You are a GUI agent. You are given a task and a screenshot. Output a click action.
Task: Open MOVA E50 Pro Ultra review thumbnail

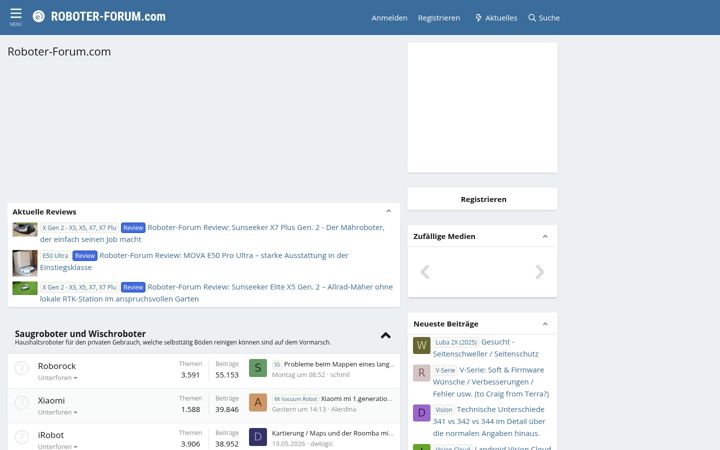[25, 263]
